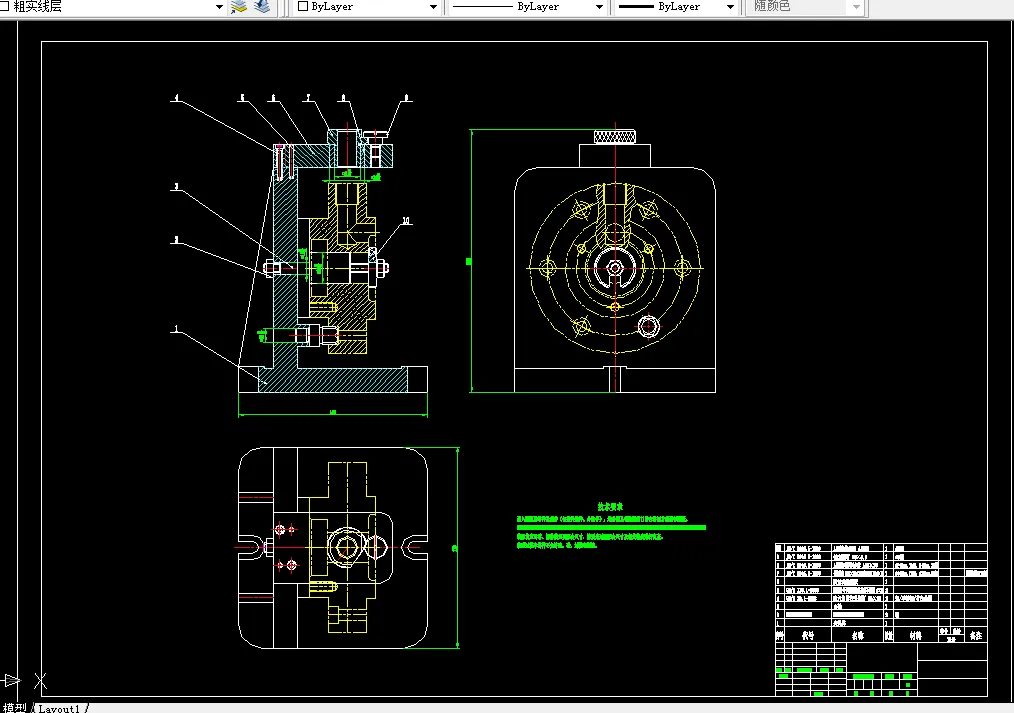Open the 粗实线层 layer dropdown list

pos(219,7)
